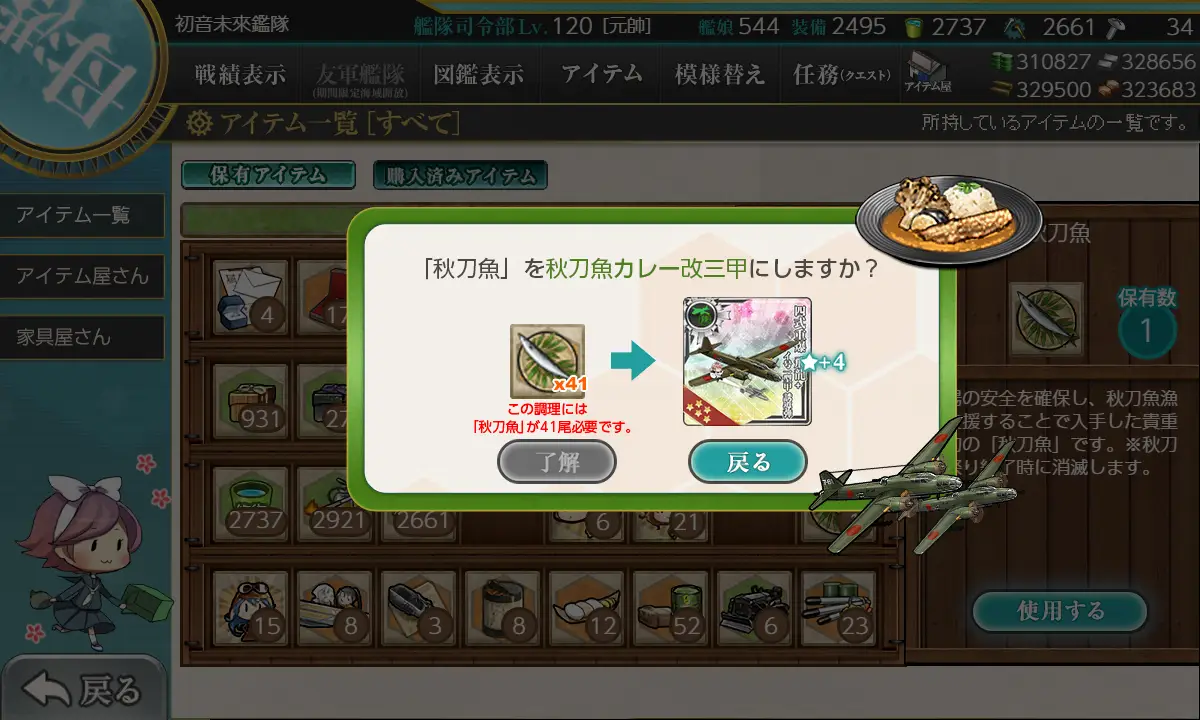The height and width of the screenshot is (720, 1200).
Task: Cancel the dialog with teal 戻る button
Action: point(748,462)
